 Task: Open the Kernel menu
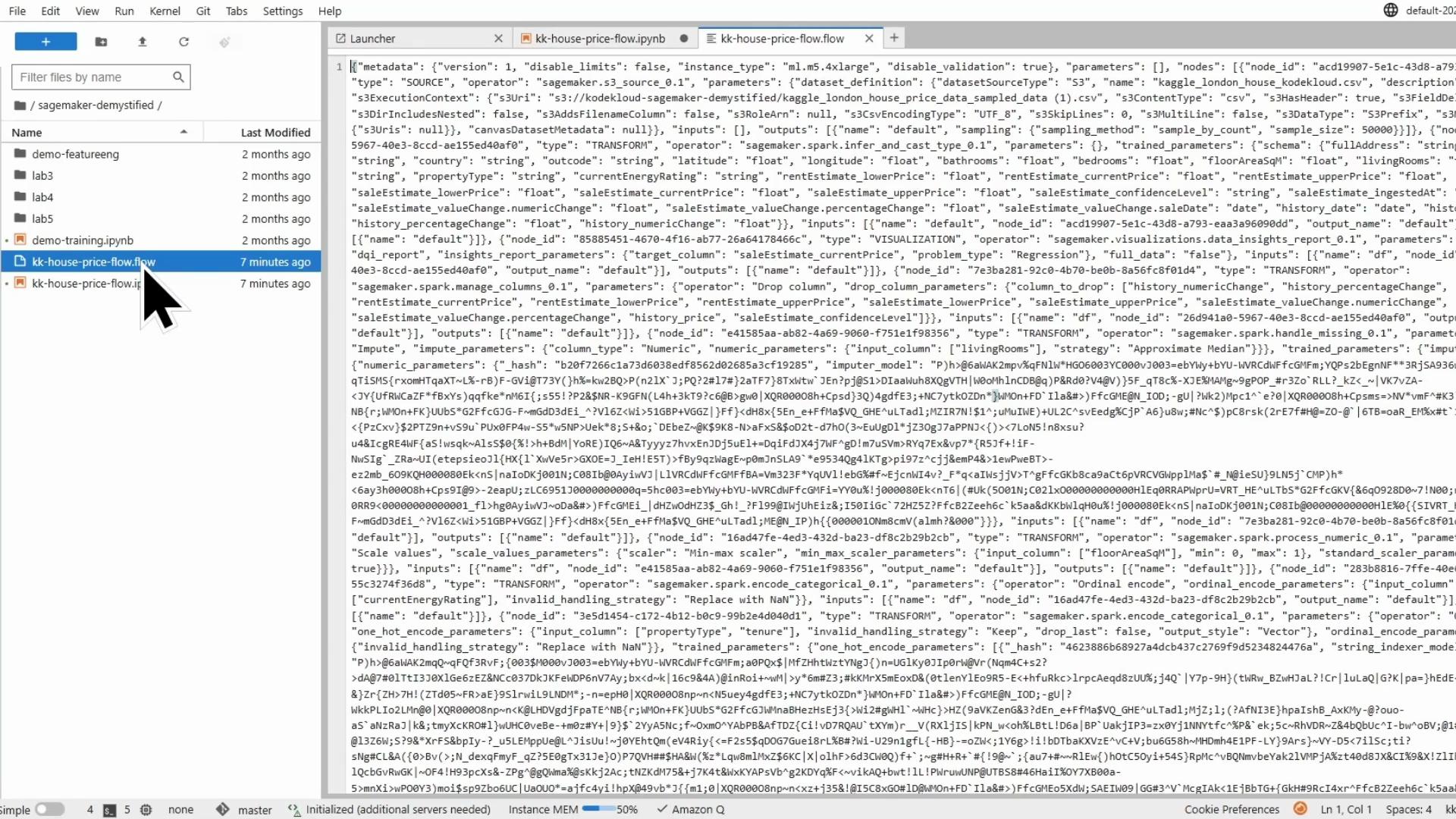165,11
